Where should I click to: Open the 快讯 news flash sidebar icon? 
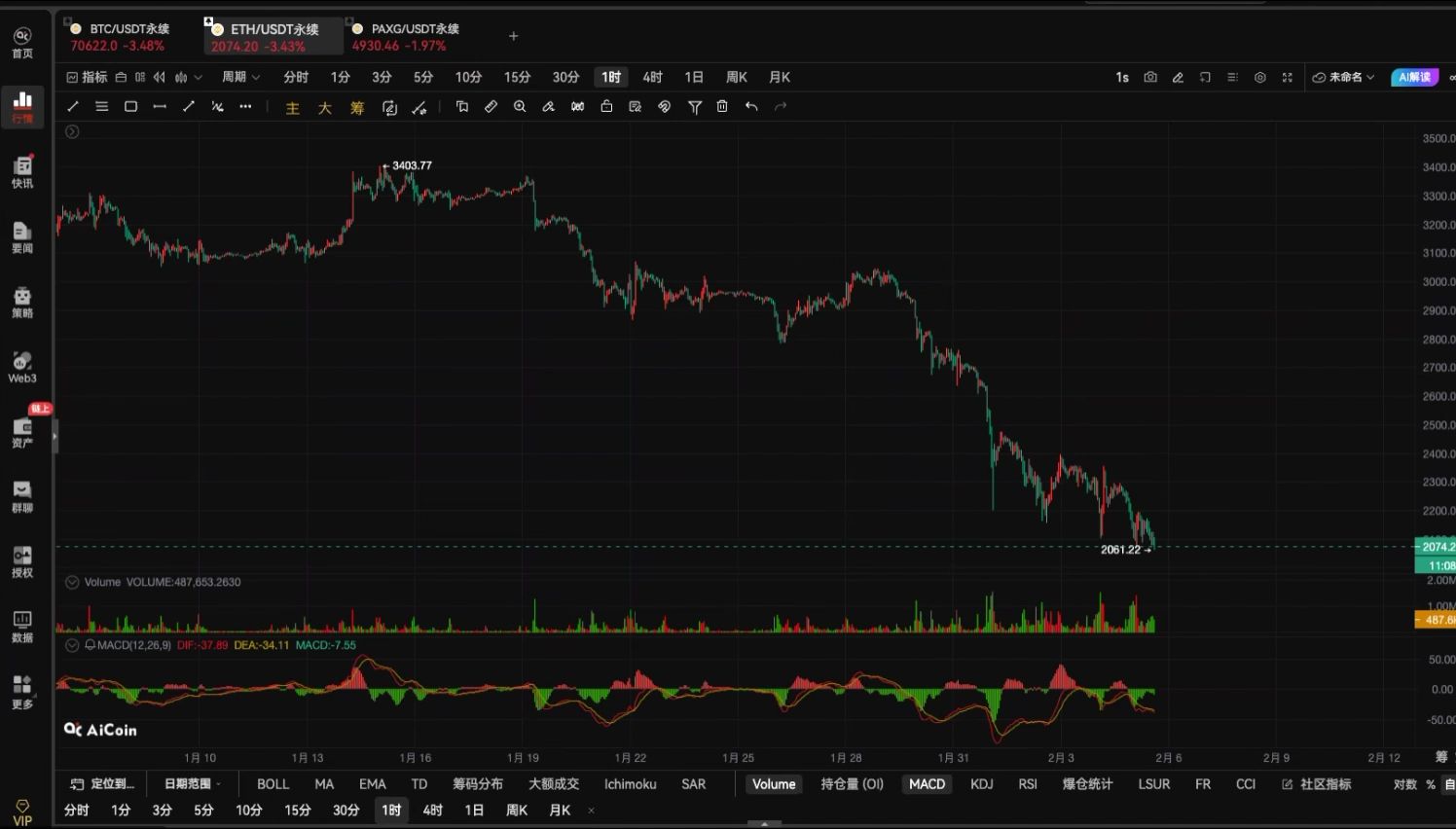(x=22, y=172)
